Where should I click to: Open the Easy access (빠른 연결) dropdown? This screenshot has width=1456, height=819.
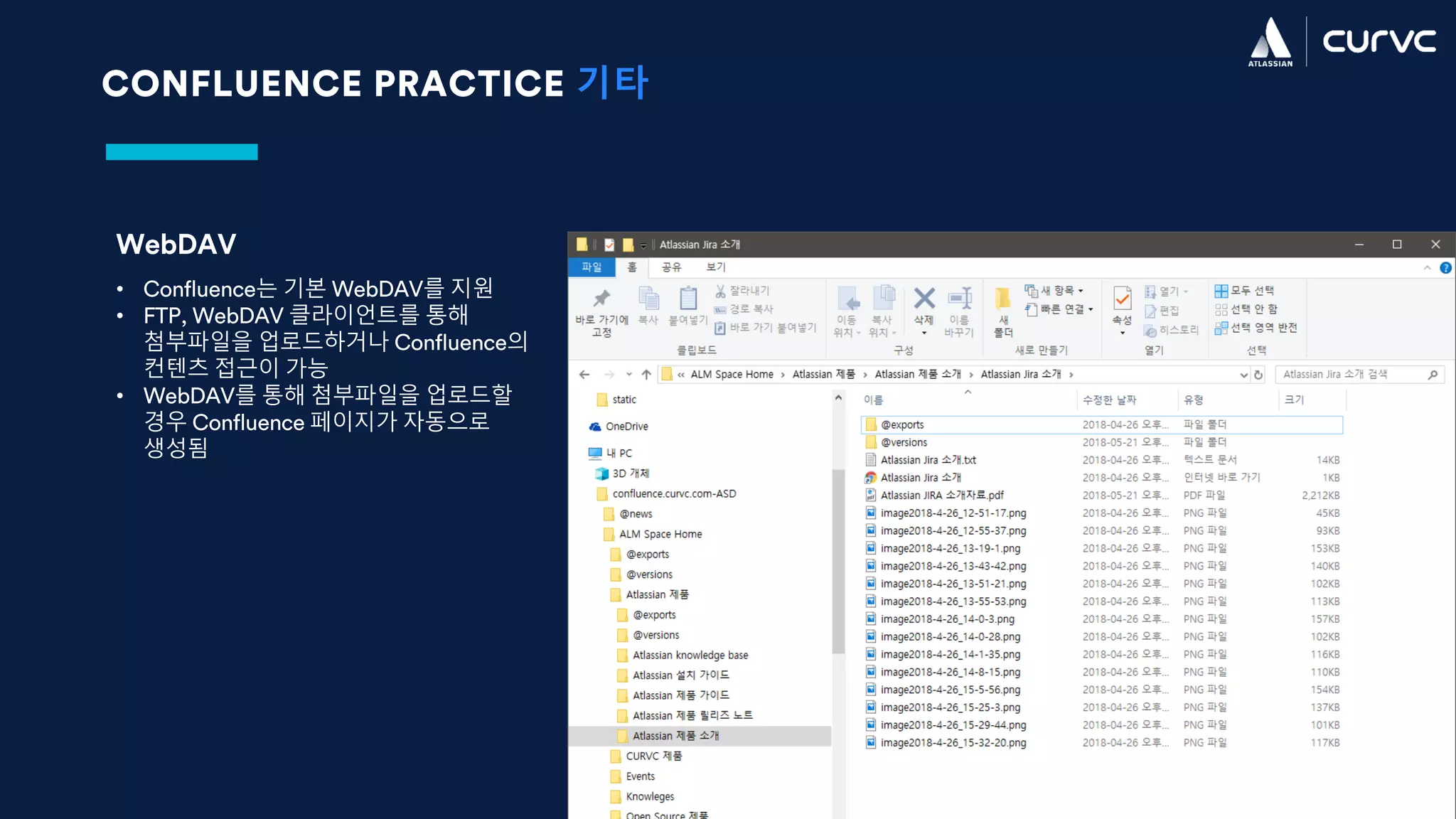click(x=1059, y=309)
